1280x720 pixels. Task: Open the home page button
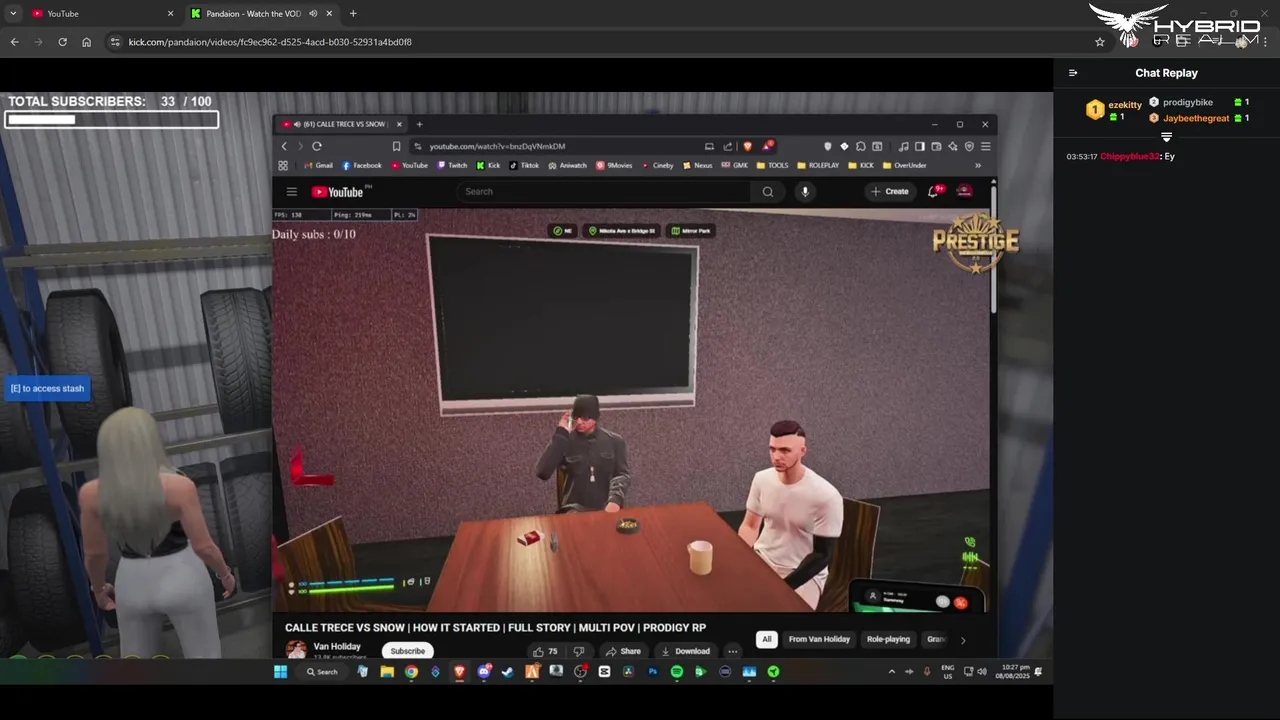(x=86, y=42)
